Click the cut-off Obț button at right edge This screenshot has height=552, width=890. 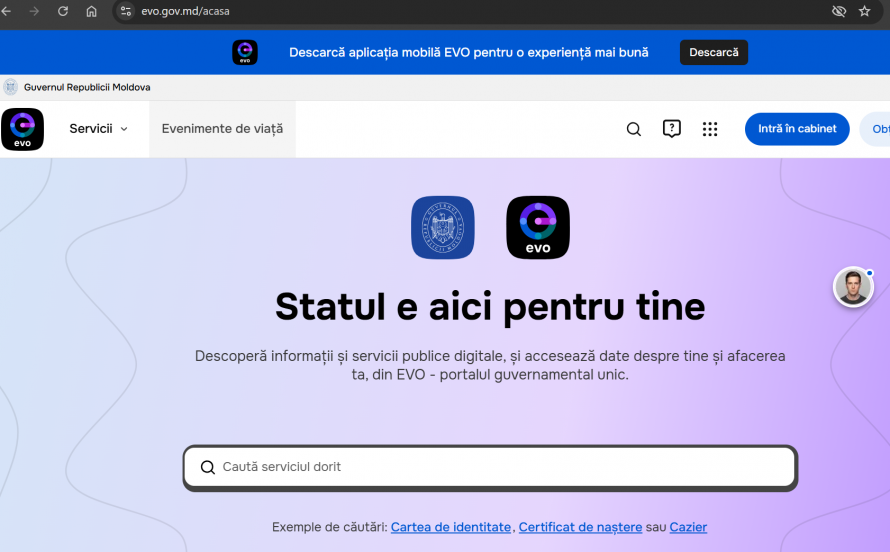[x=875, y=129]
